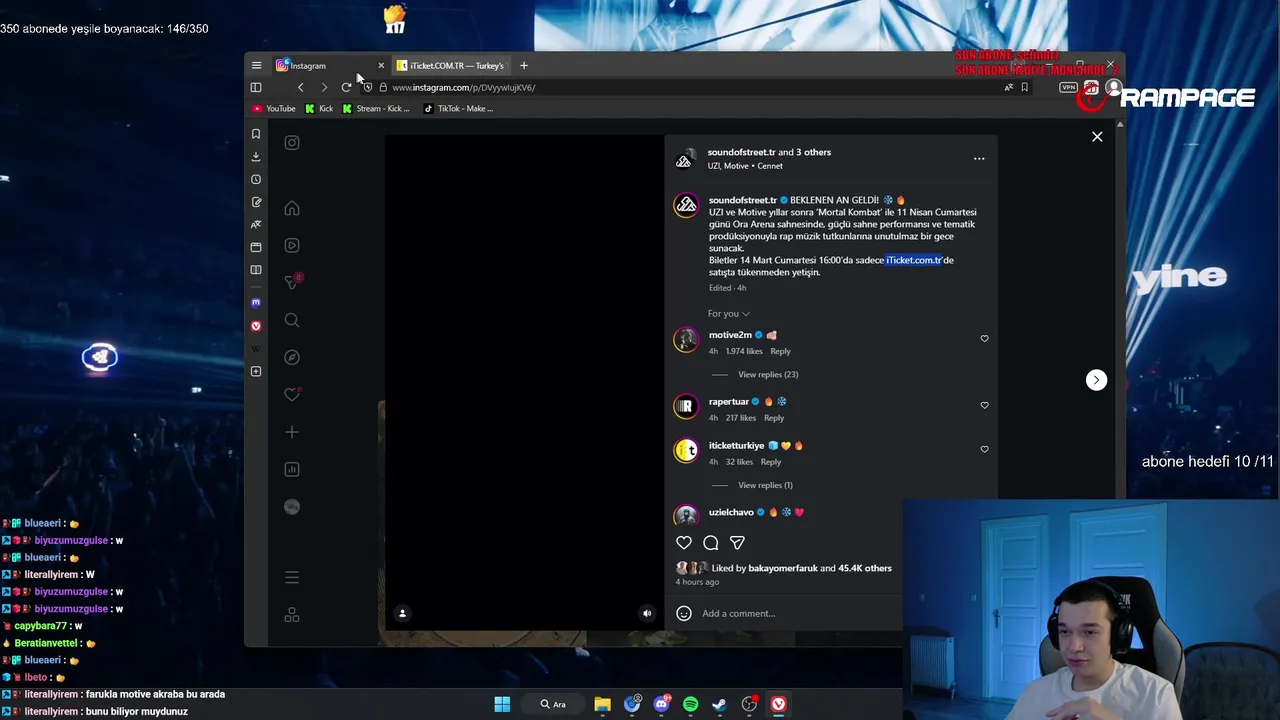Close the Instagram tab

click(380, 65)
